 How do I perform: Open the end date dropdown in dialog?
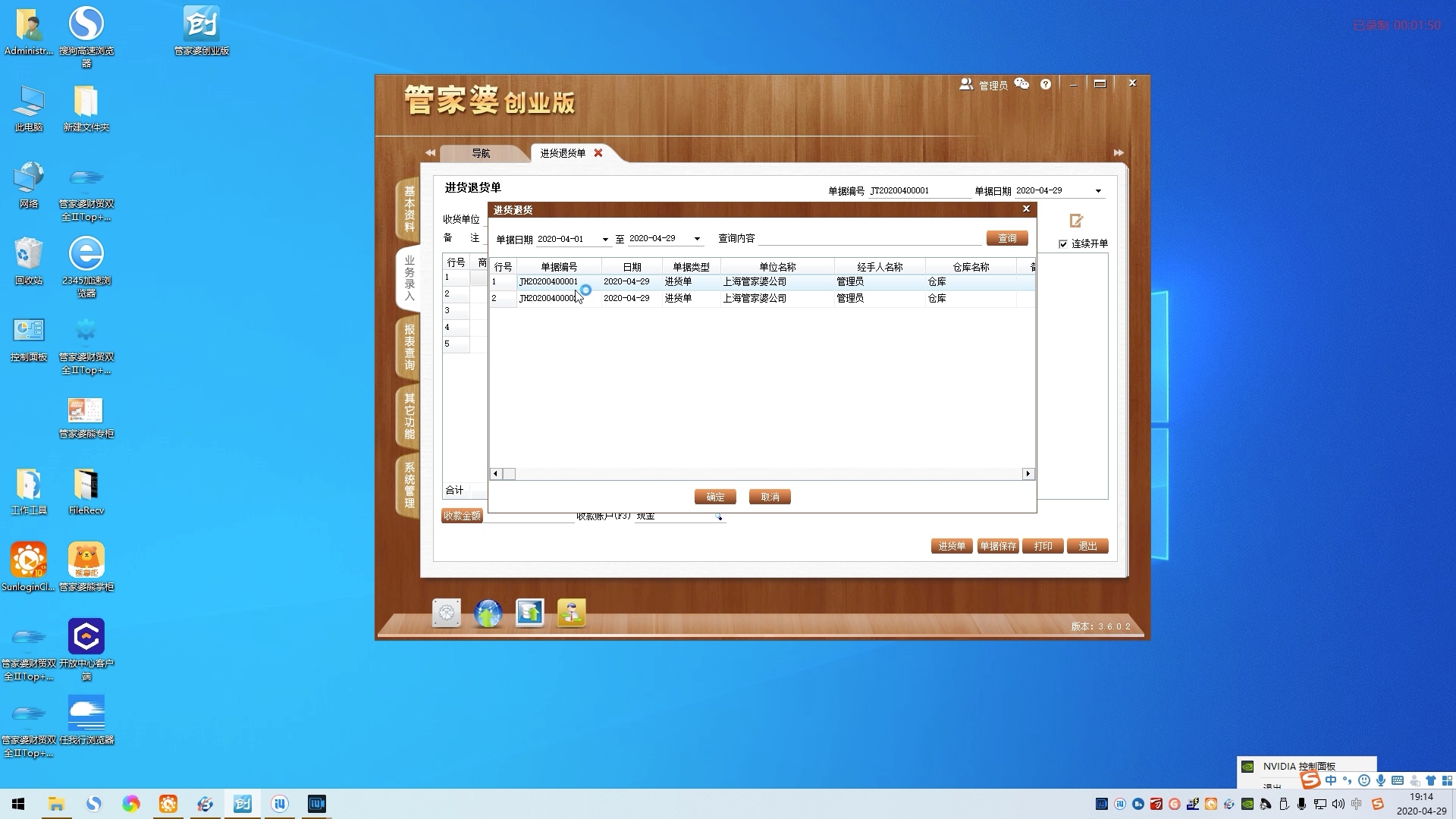point(697,239)
